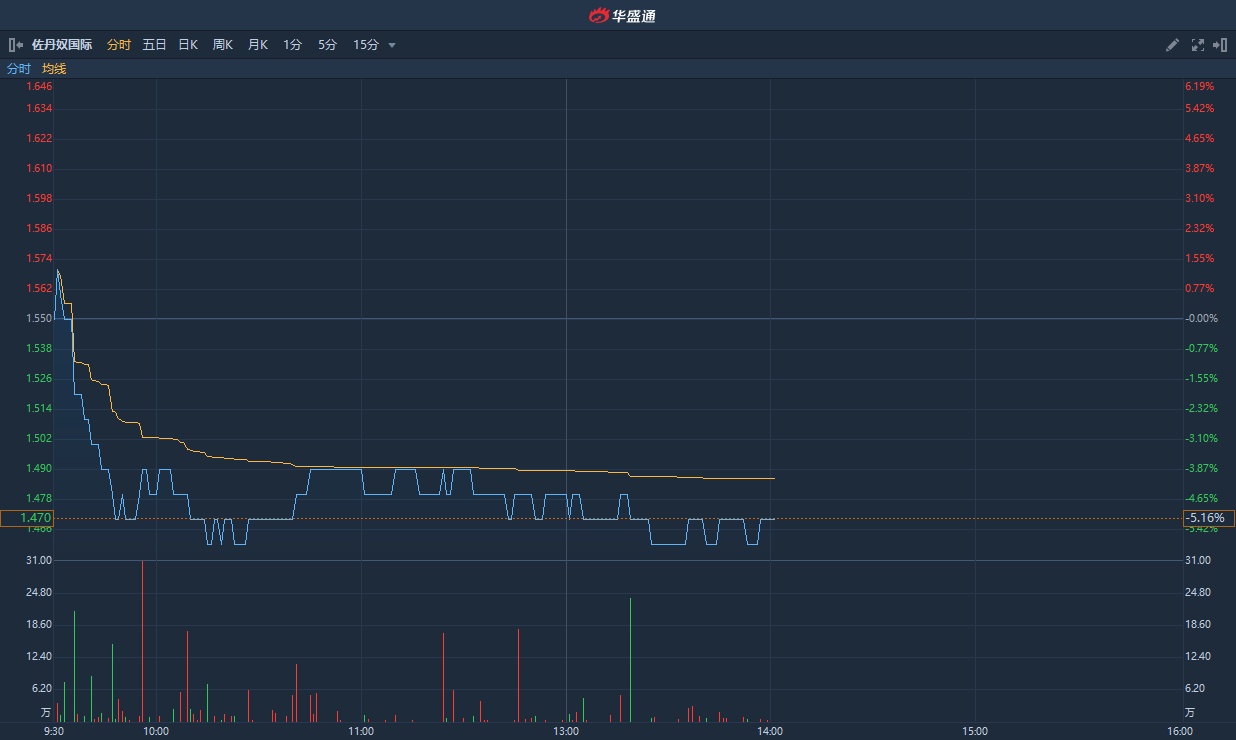The height and width of the screenshot is (740, 1236).
Task: Click the 华盛通 logo in title bar
Action: 621,15
